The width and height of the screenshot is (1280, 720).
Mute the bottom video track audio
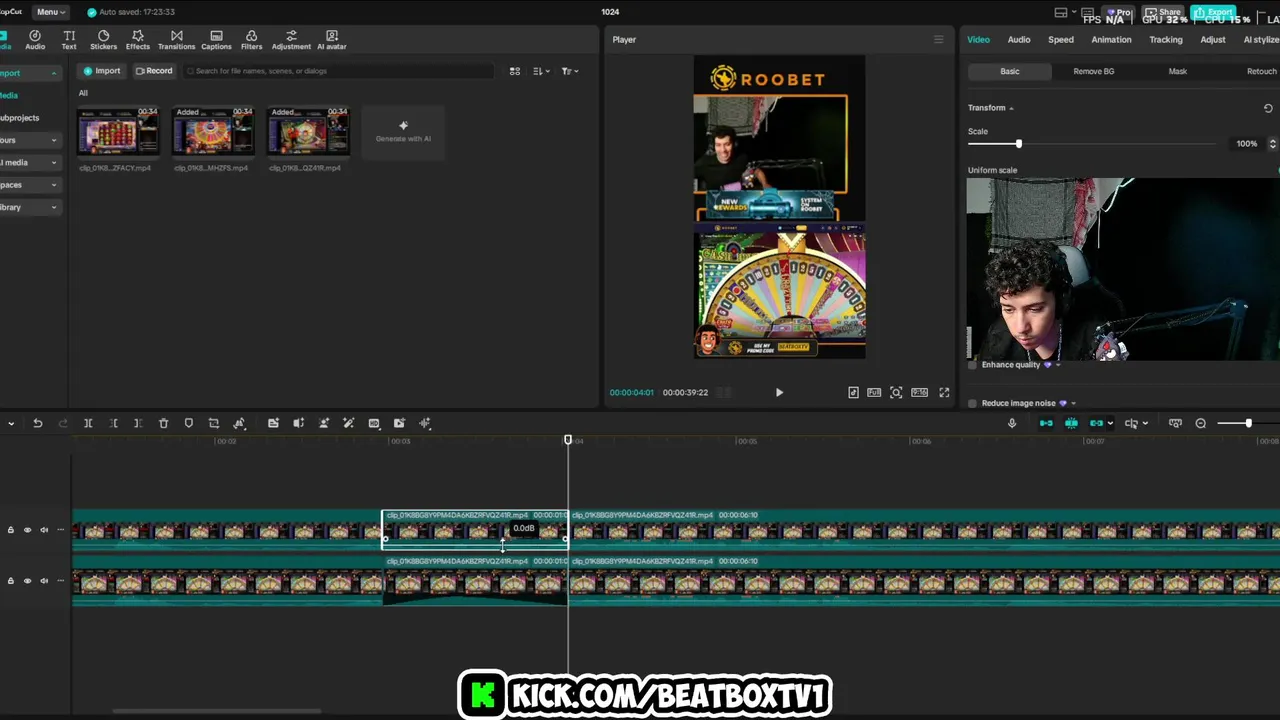[x=44, y=580]
